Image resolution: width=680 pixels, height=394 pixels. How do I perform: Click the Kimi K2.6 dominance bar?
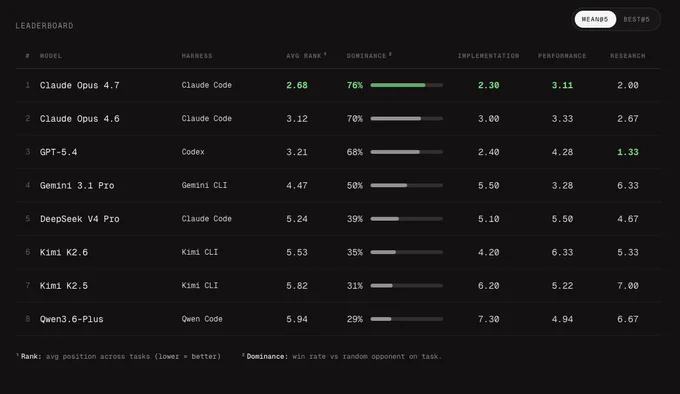(x=406, y=252)
